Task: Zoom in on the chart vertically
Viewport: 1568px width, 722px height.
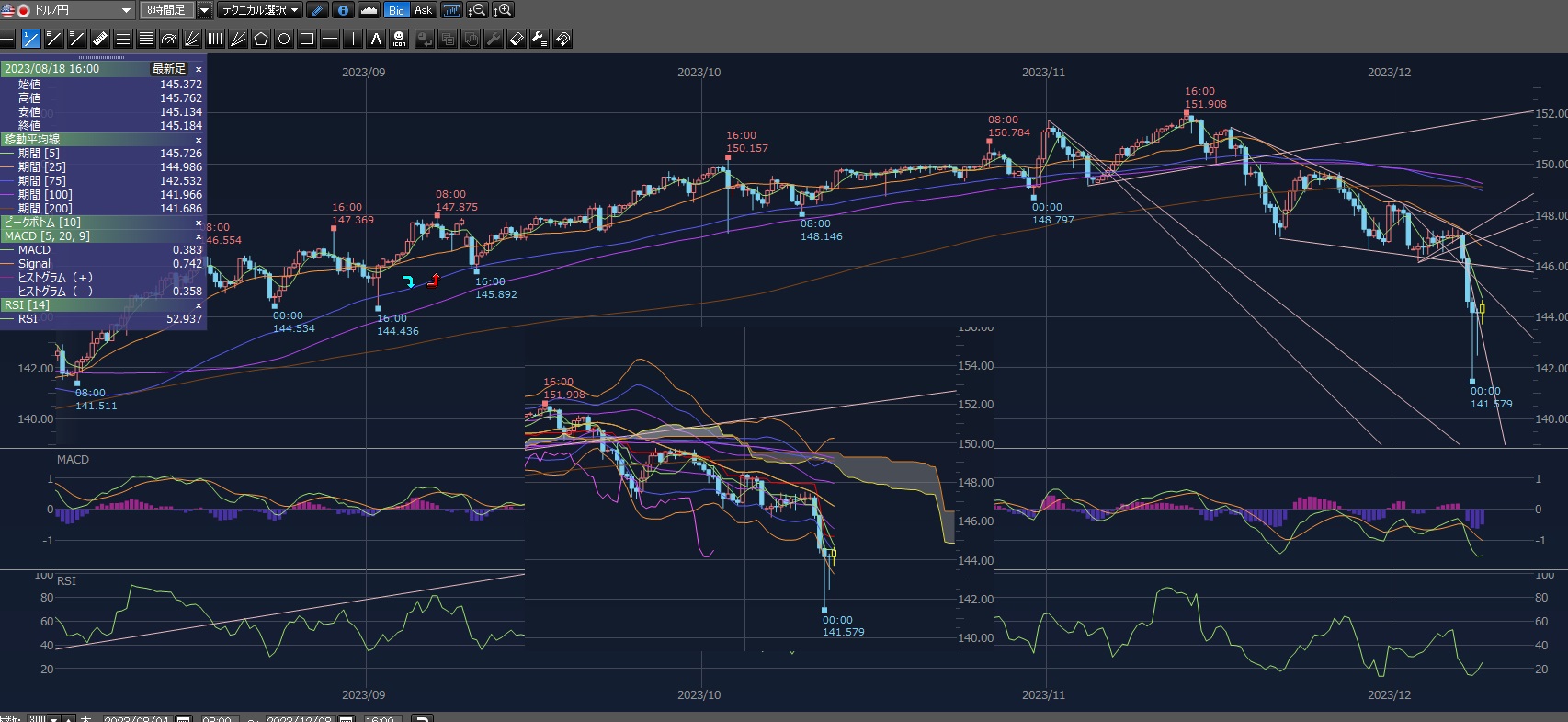Action: [503, 10]
